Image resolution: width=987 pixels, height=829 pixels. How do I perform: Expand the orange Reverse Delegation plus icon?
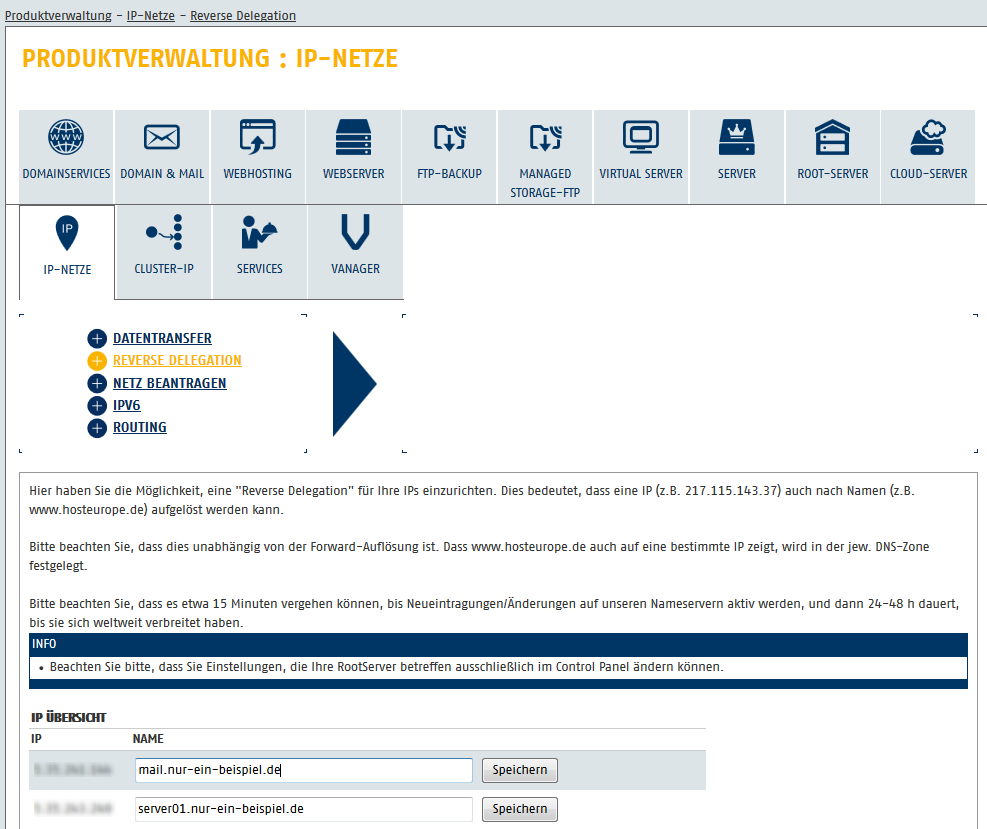[97, 361]
